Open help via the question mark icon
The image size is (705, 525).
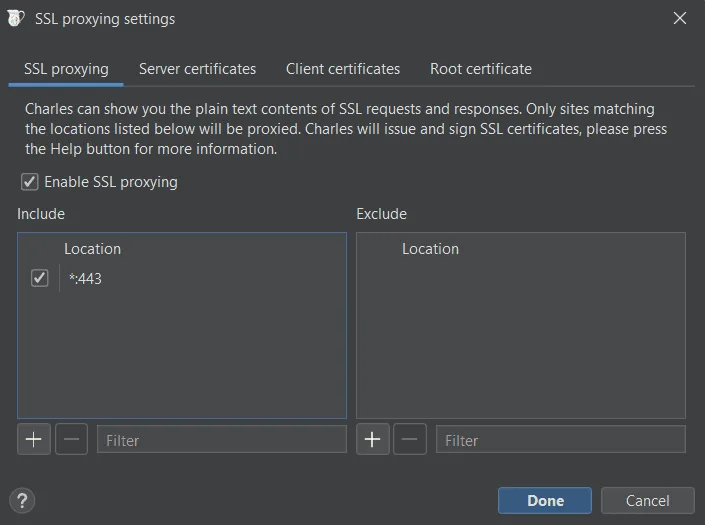click(22, 500)
